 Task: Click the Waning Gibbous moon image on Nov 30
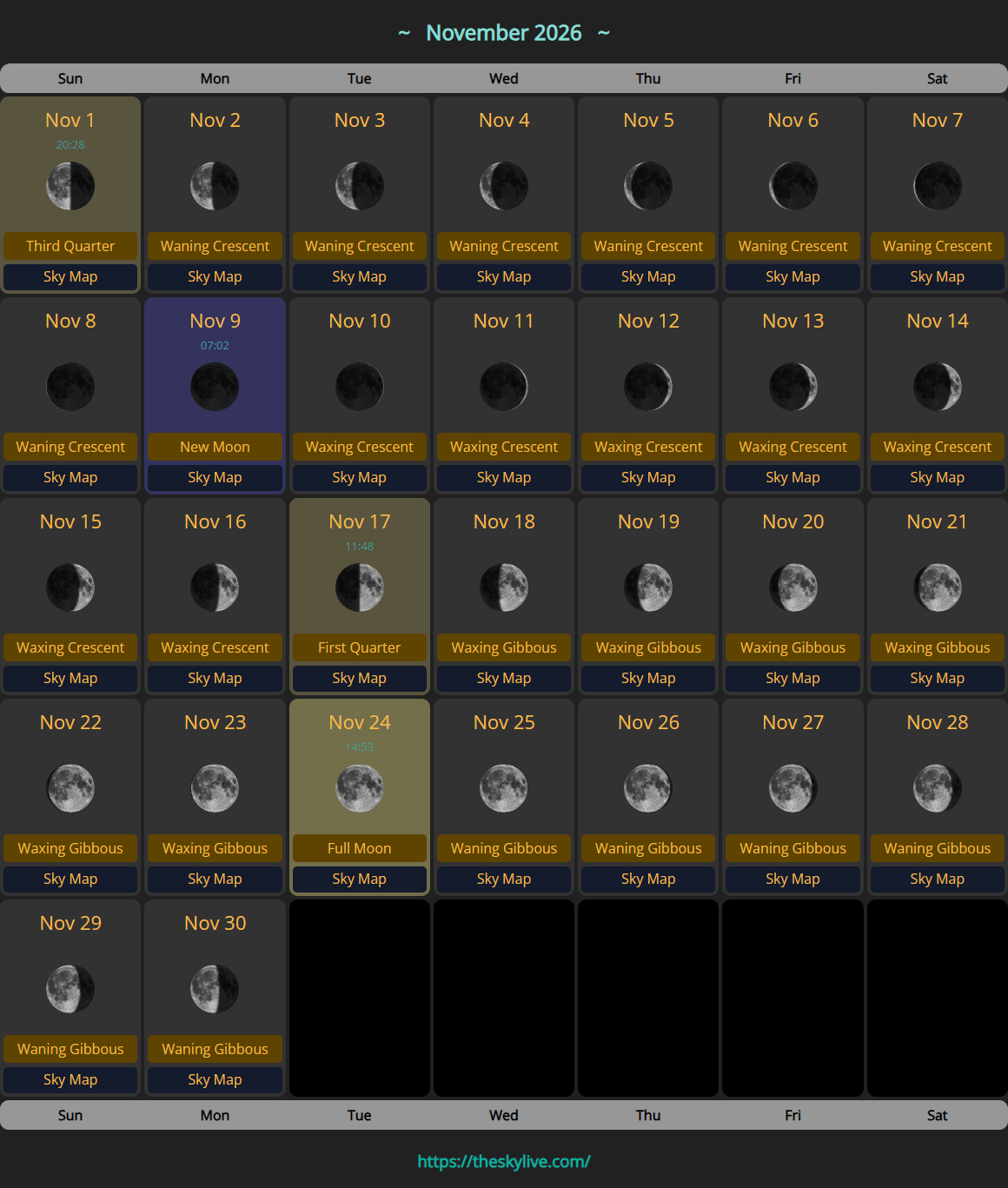(x=215, y=989)
